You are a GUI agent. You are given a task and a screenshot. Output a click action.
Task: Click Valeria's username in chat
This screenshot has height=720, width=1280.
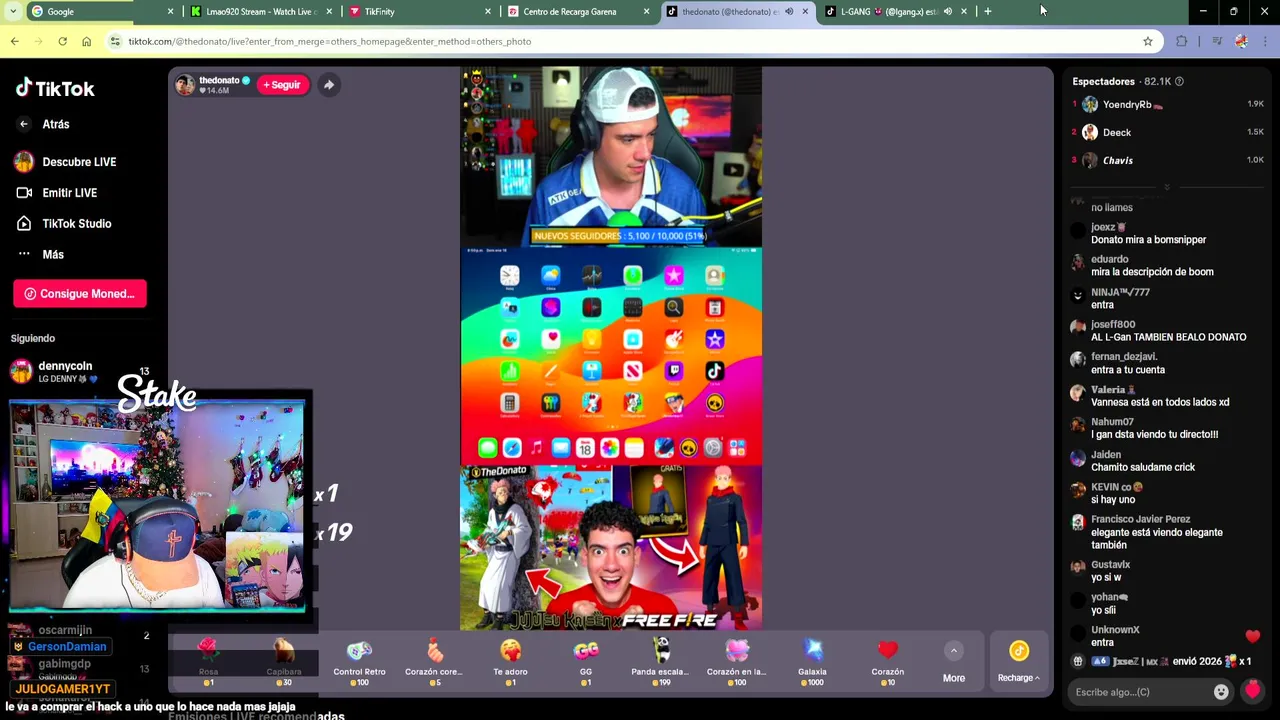pyautogui.click(x=1113, y=389)
